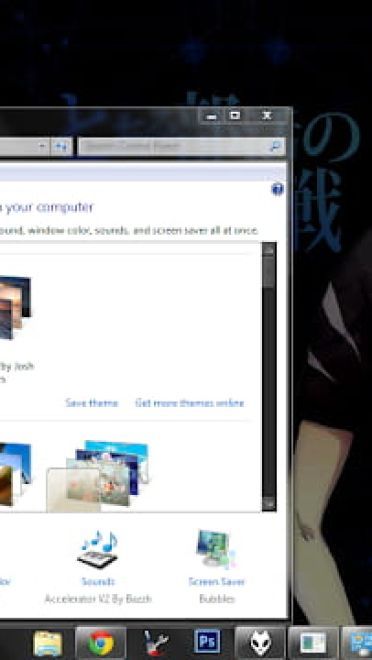The image size is (372, 660).
Task: Select the flower pictures theme thumbnail
Action: coord(98,476)
